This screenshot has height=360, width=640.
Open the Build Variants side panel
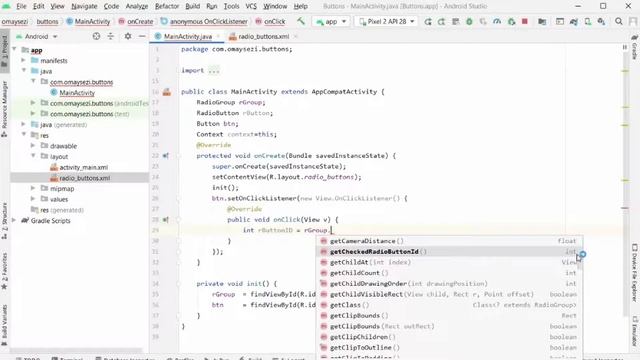point(4,325)
